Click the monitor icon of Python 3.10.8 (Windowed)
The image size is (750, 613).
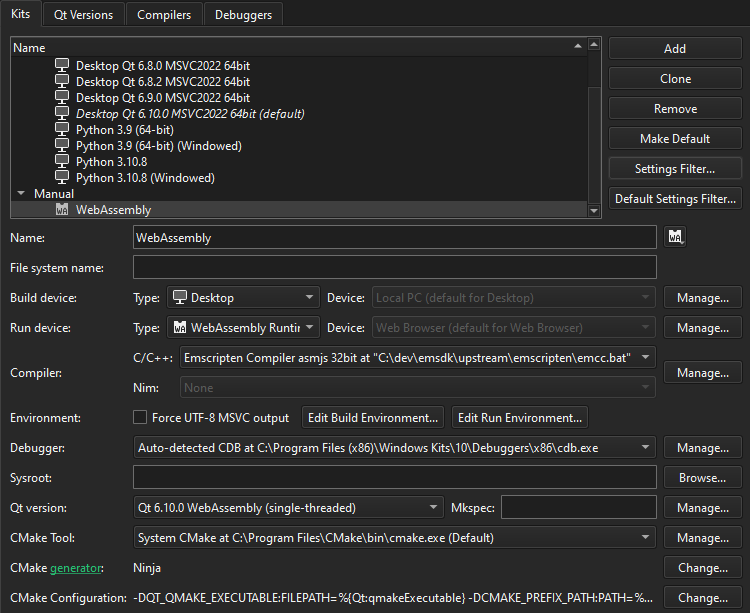pos(62,178)
